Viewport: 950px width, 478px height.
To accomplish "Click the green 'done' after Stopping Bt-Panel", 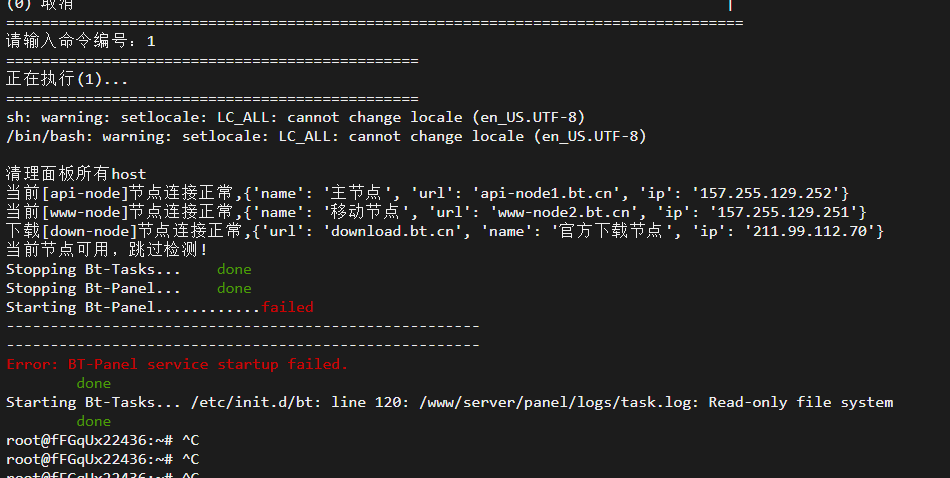I will click(234, 288).
